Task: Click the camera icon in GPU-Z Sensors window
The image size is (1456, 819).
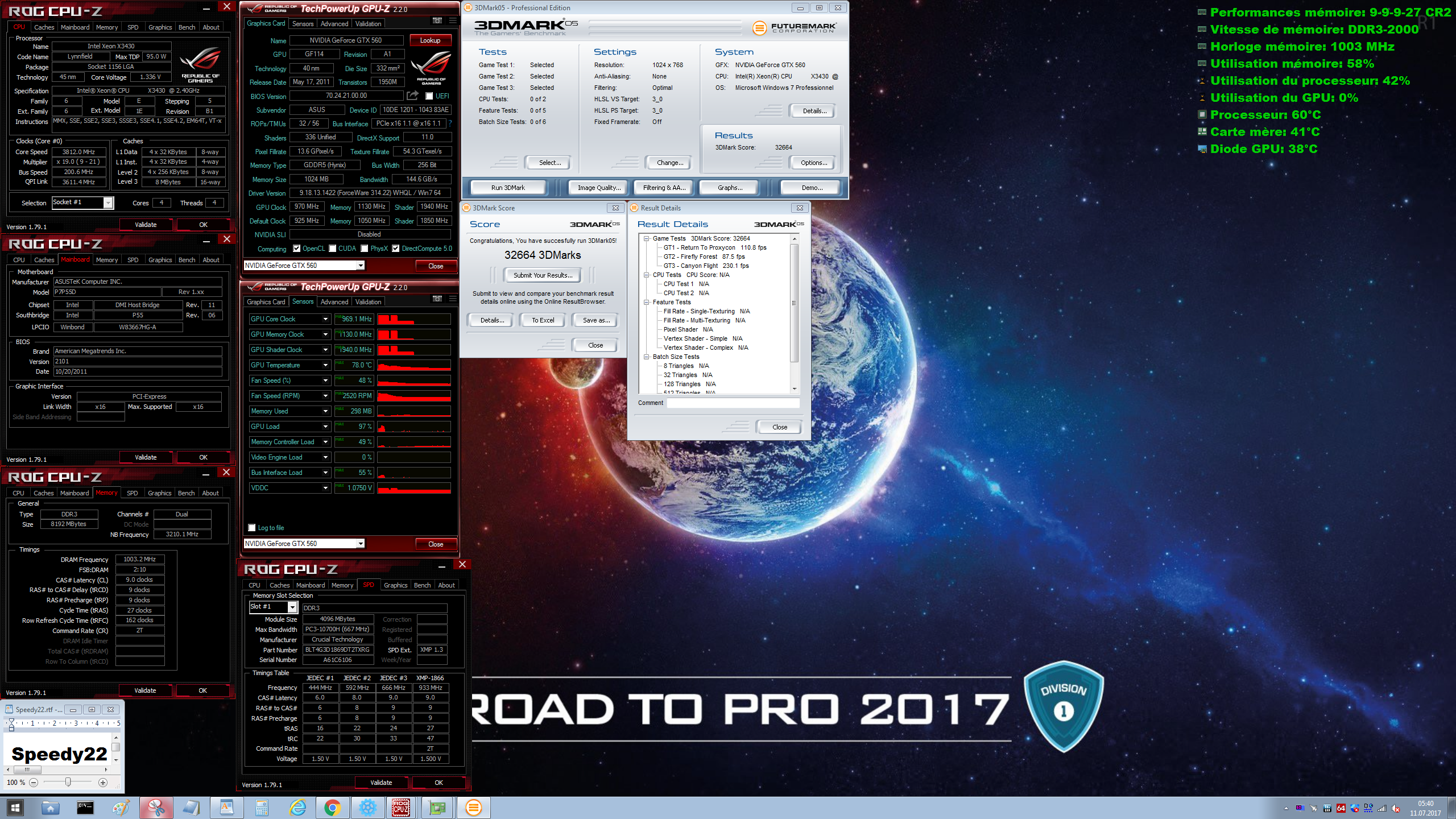Action: tap(437, 299)
